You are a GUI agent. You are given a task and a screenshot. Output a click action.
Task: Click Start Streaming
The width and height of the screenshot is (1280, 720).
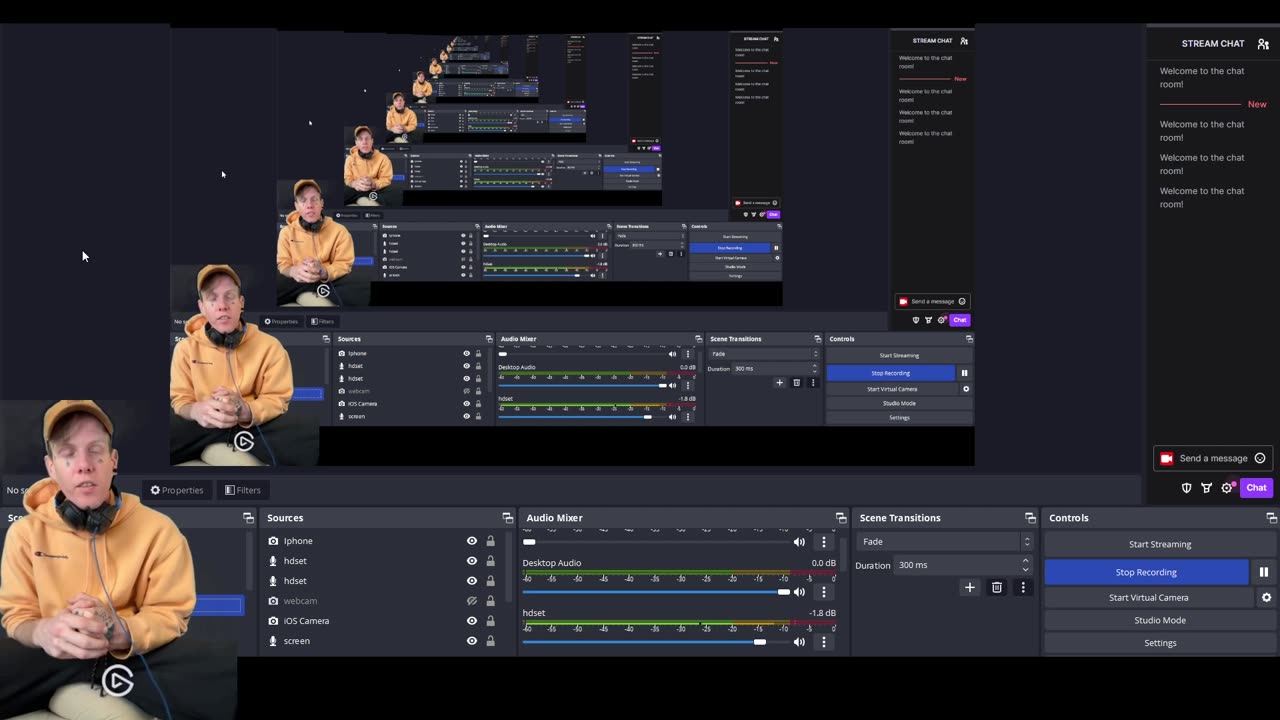click(x=1160, y=544)
